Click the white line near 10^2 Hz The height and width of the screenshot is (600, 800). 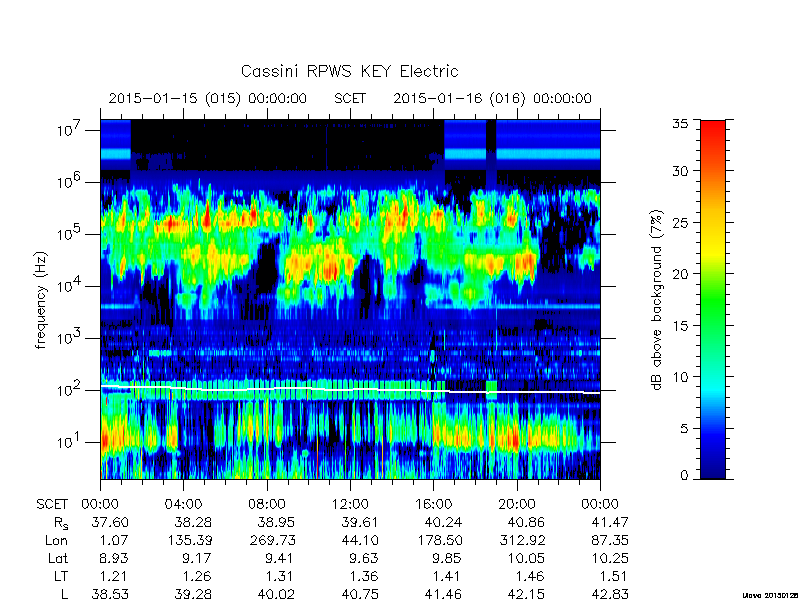point(350,390)
